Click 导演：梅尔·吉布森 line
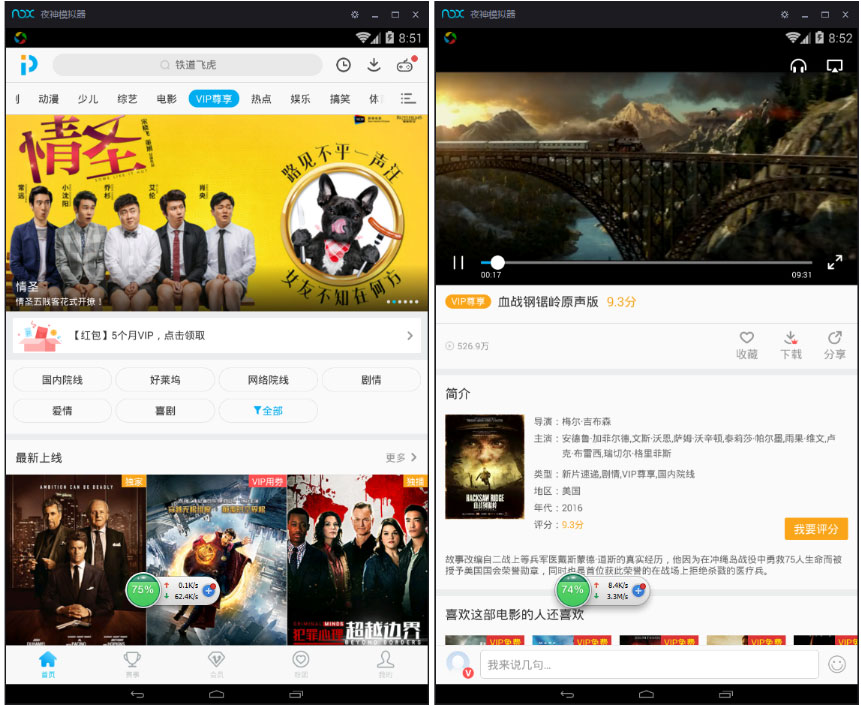Screen dimensions: 861x706 coord(572,421)
